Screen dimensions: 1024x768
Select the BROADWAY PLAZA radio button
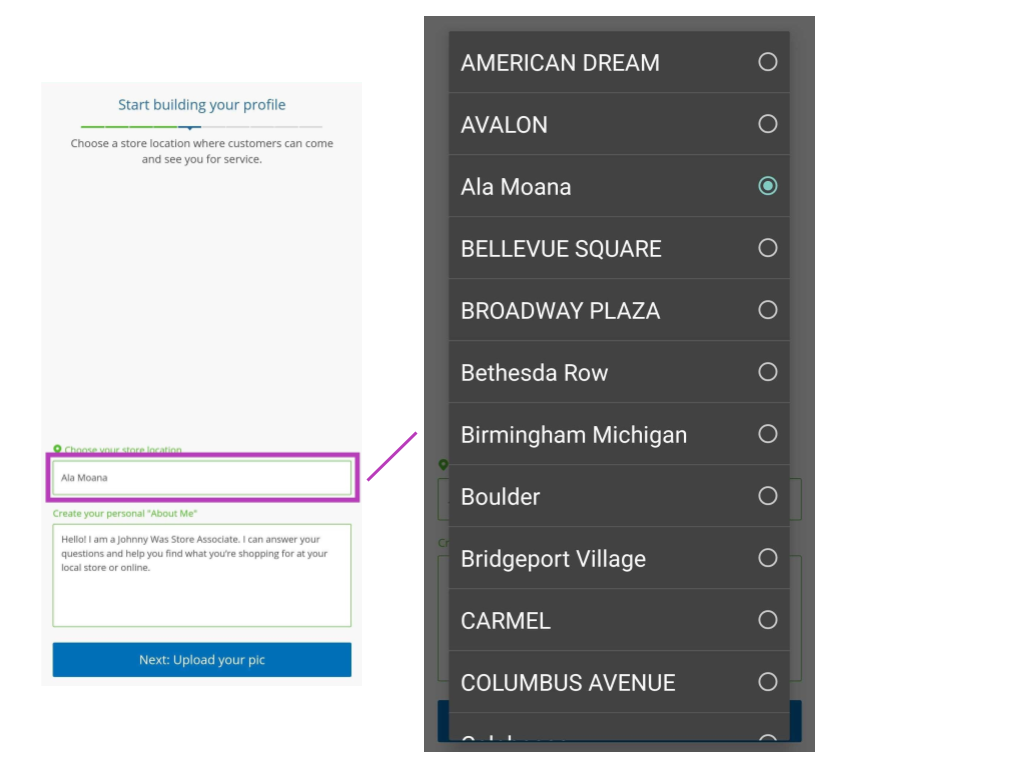[767, 310]
